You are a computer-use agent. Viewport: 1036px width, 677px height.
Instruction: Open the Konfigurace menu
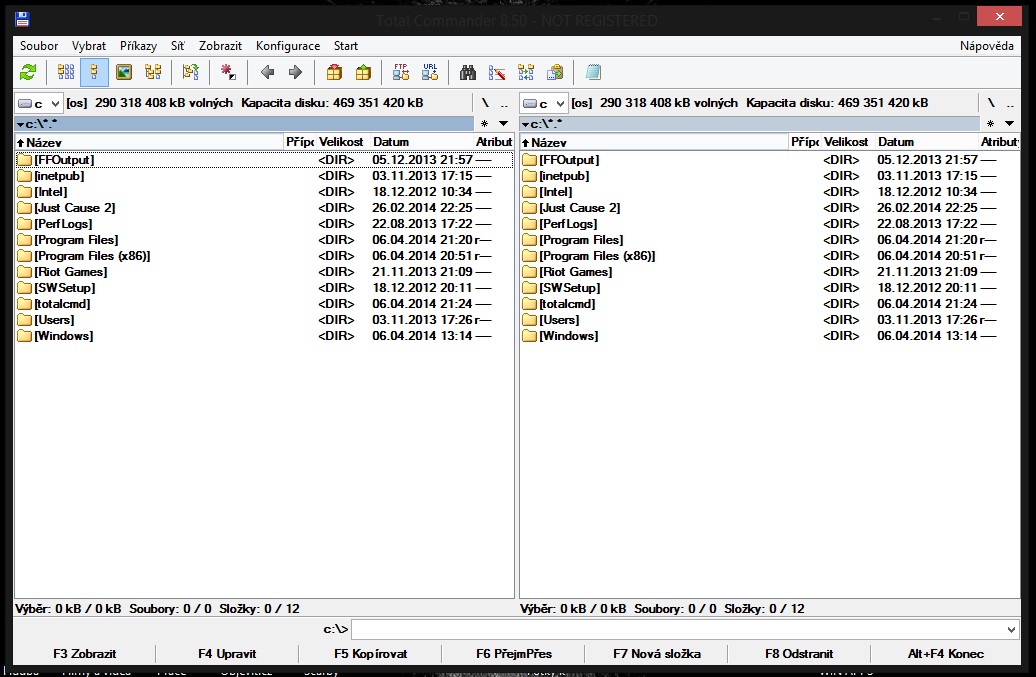pos(288,46)
